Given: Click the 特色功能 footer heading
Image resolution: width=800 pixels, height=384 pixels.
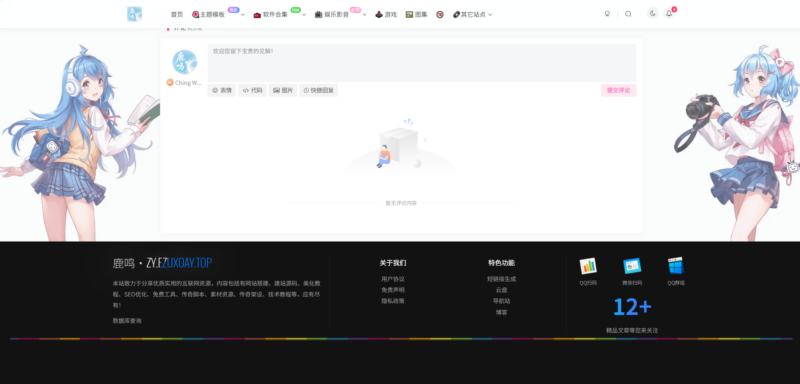Looking at the screenshot, I should 502,263.
